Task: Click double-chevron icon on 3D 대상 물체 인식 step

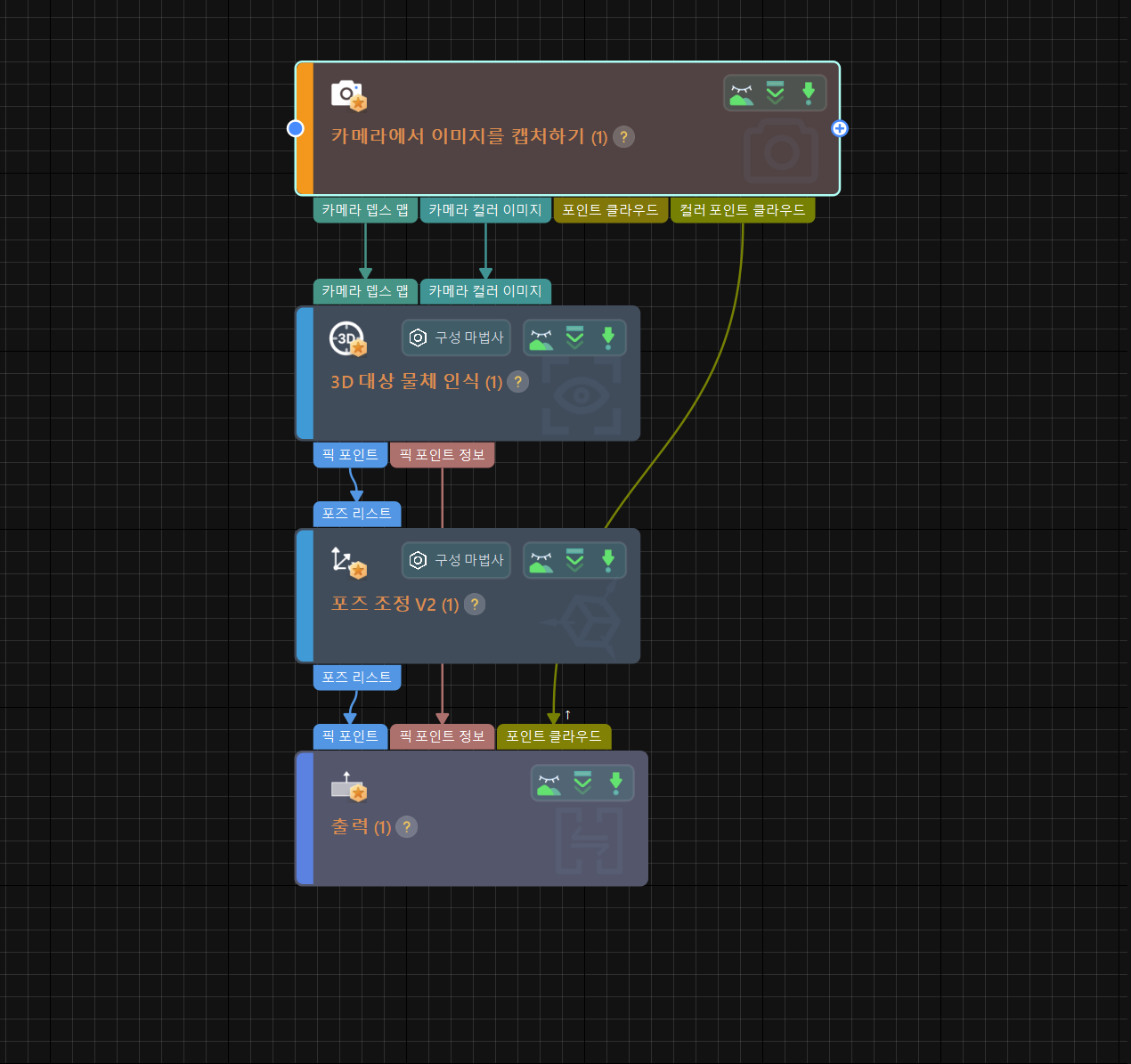Action: point(575,337)
